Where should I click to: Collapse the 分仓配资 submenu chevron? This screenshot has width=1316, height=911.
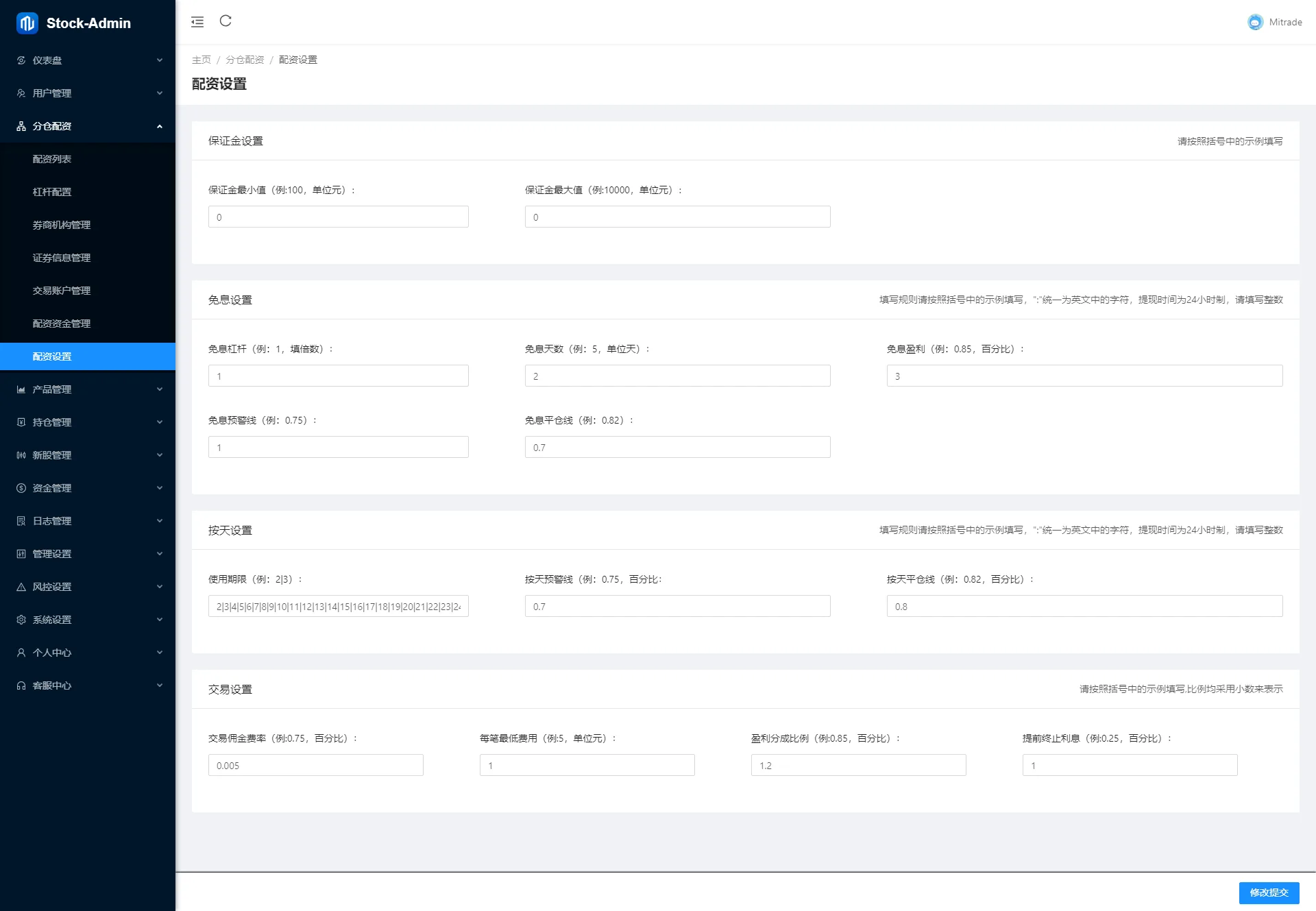pos(160,126)
